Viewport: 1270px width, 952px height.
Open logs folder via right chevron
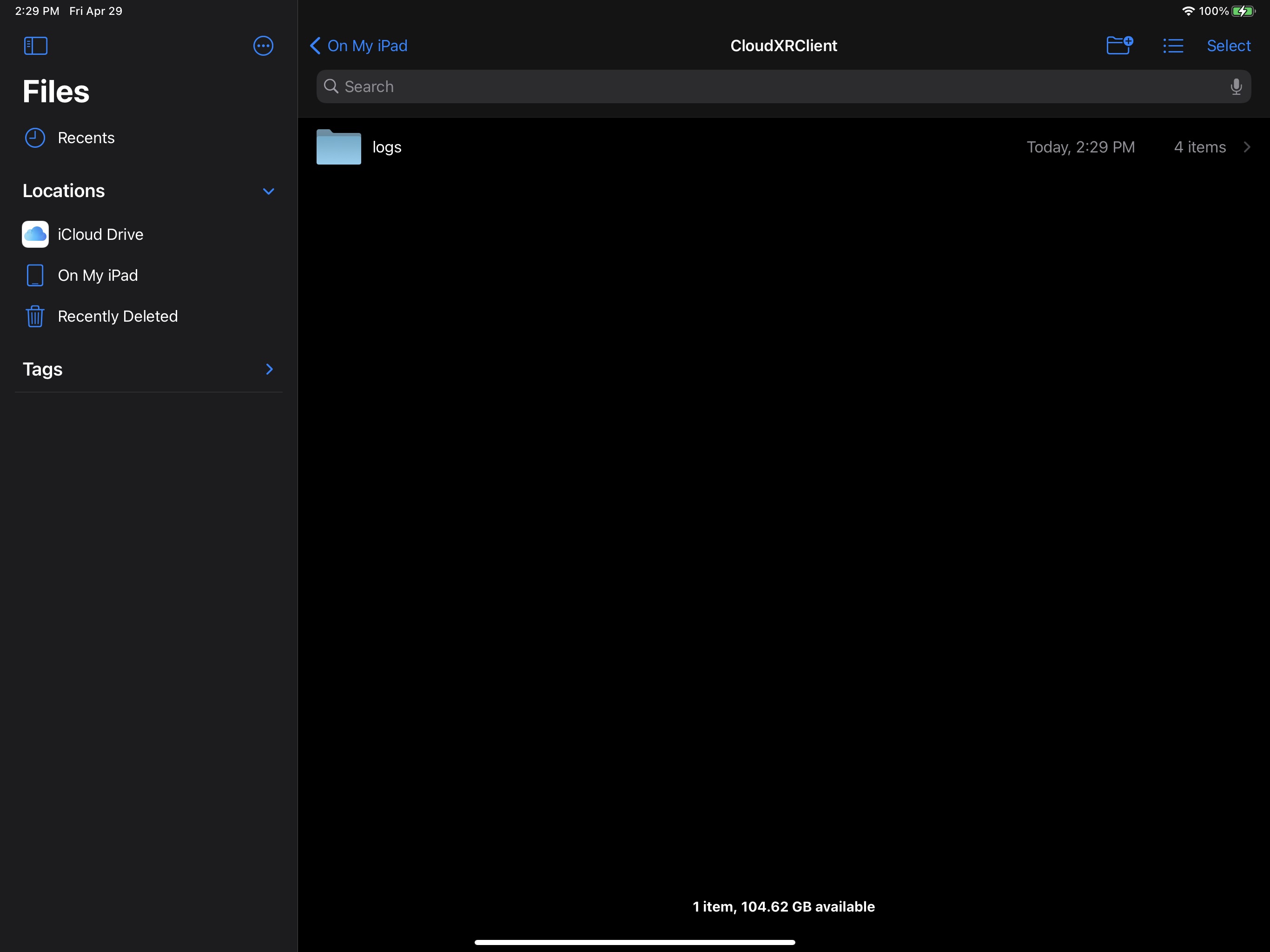point(1246,147)
